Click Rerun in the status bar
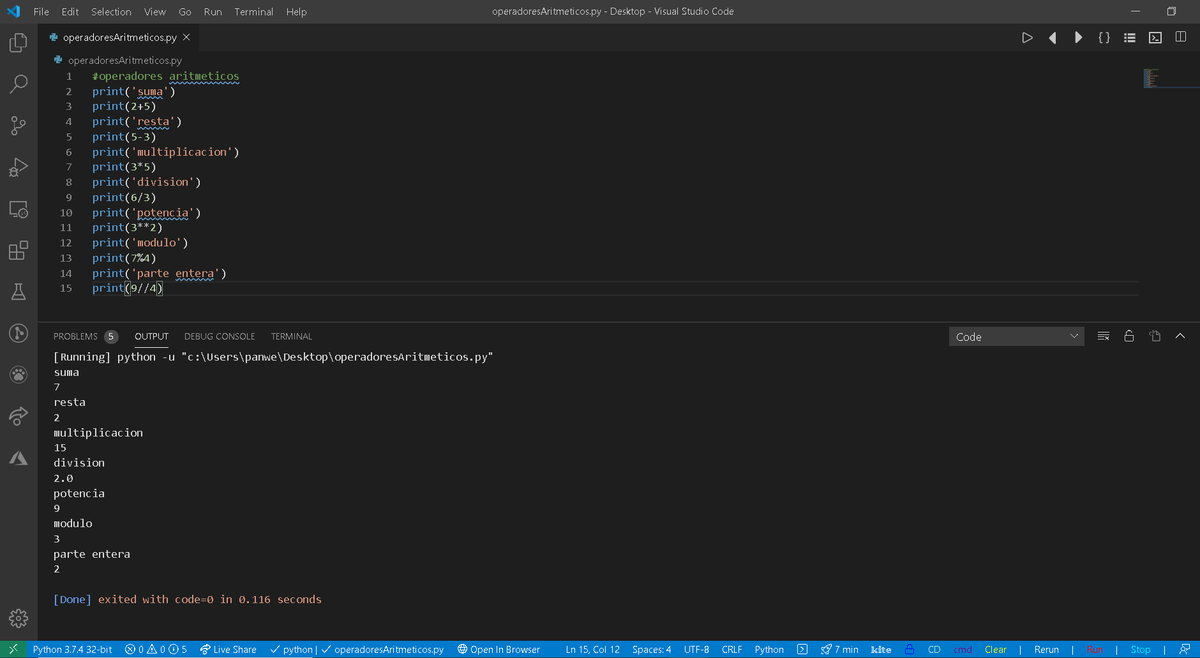1200x658 pixels. tap(1046, 649)
